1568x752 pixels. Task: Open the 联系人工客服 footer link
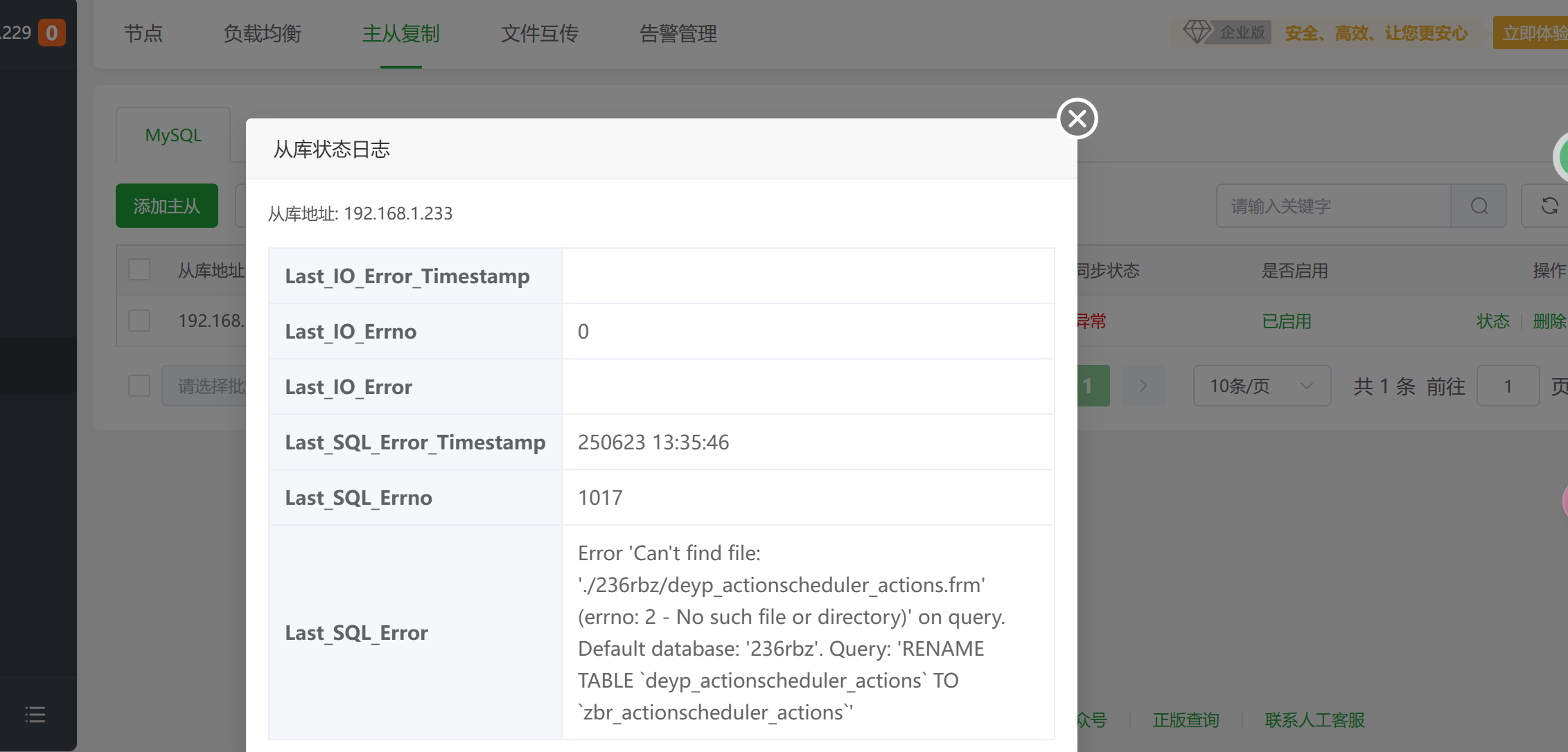1315,720
